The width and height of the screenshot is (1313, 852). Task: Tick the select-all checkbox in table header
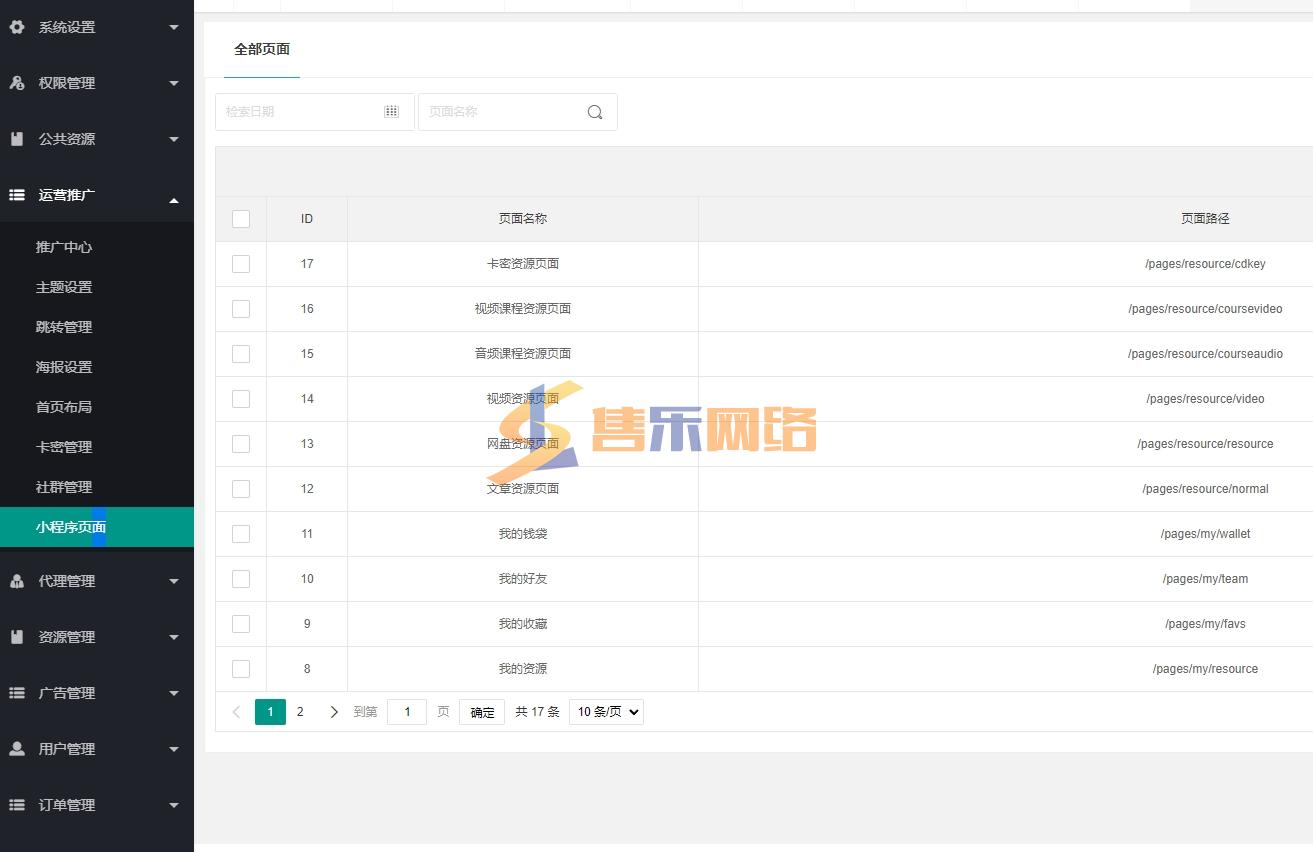pos(241,219)
